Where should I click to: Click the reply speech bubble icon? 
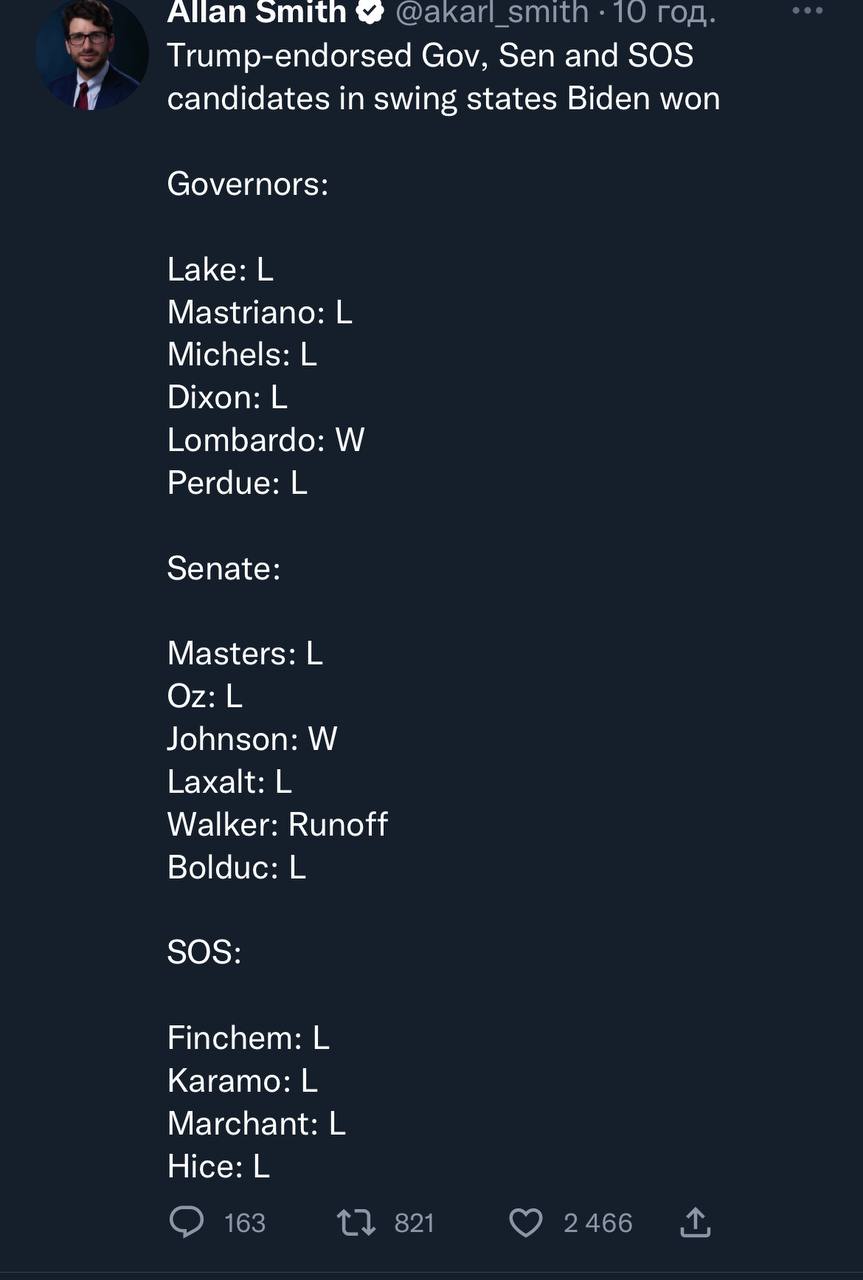click(x=187, y=1222)
